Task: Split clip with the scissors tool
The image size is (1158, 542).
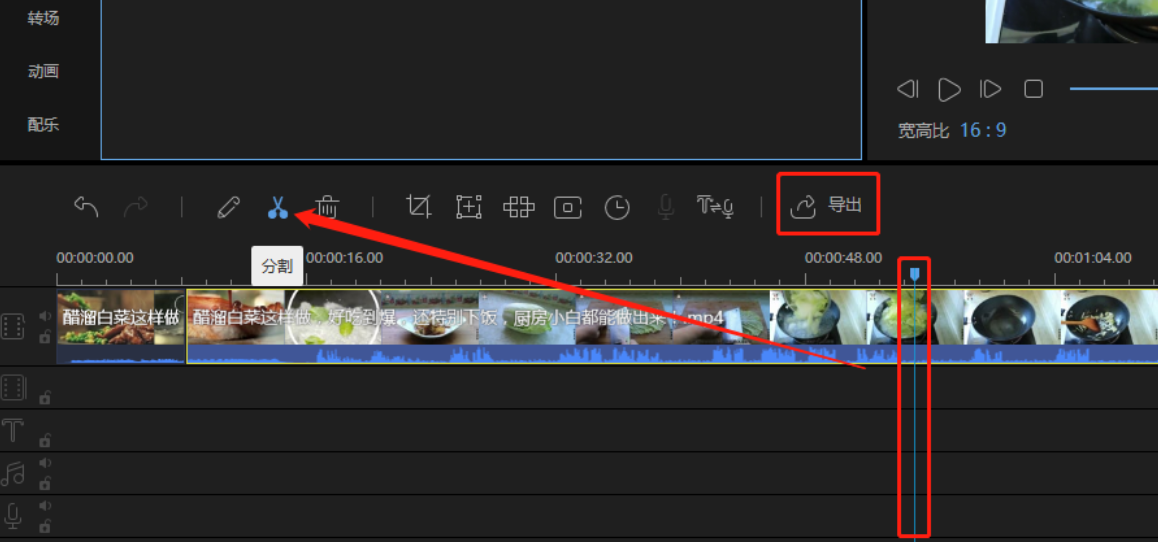Action: (x=278, y=207)
